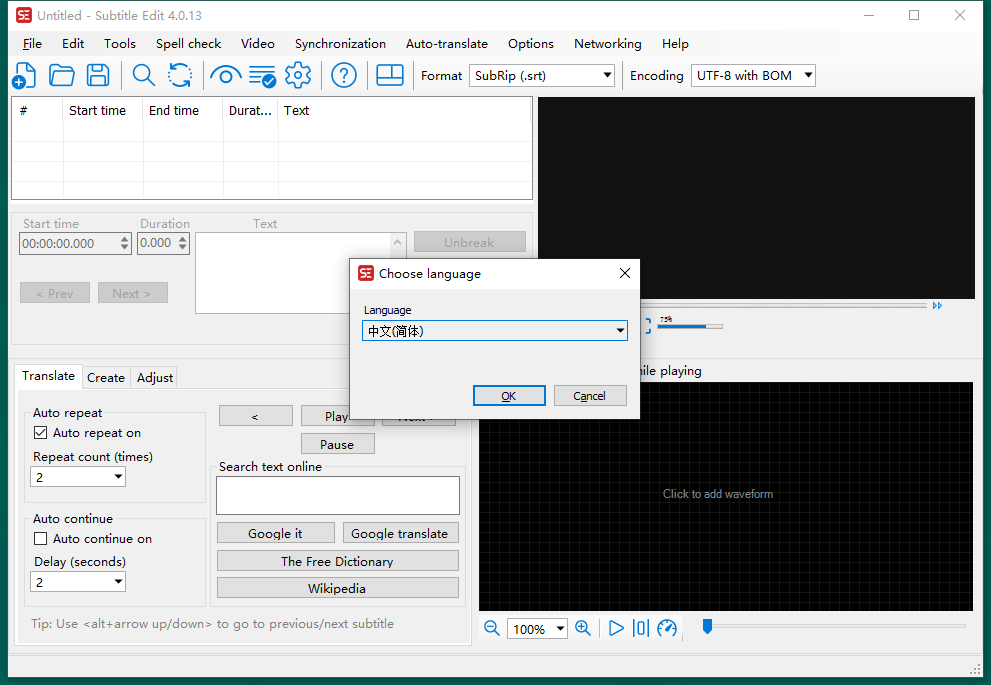Click the Google it button
This screenshot has height=685, width=991.
tap(276, 533)
